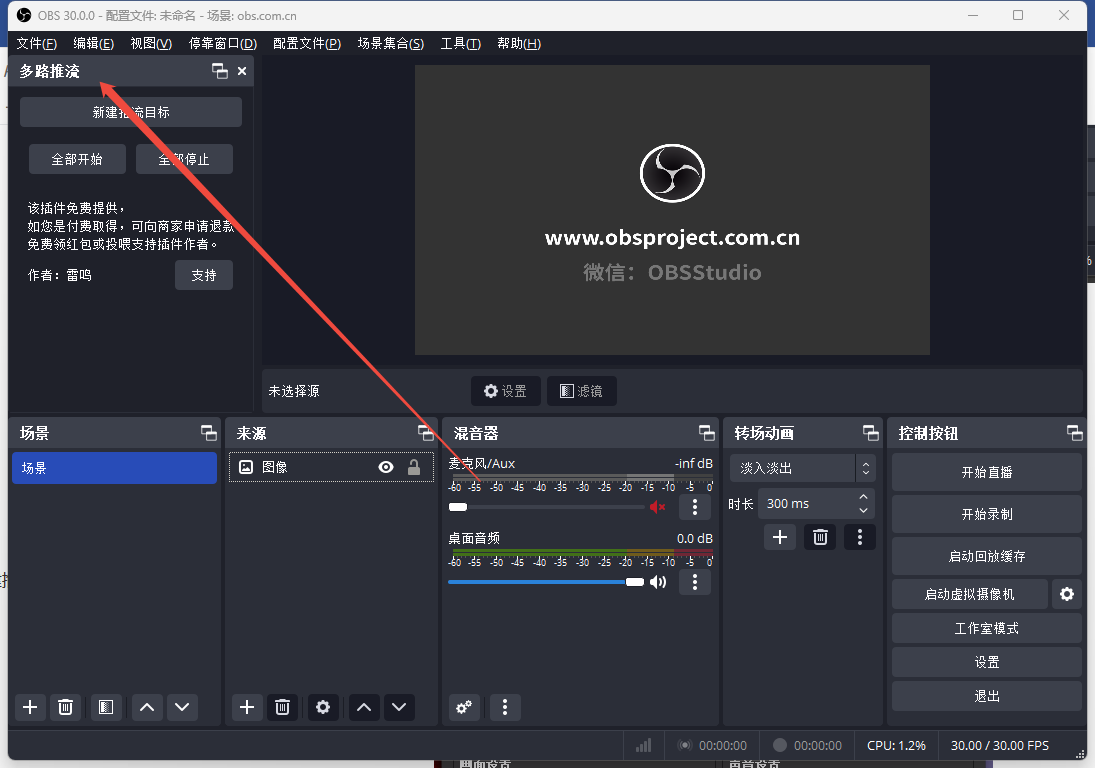Open 麦克风/Aux three-dot options menu
Viewport: 1095px width, 768px height.
(x=695, y=507)
